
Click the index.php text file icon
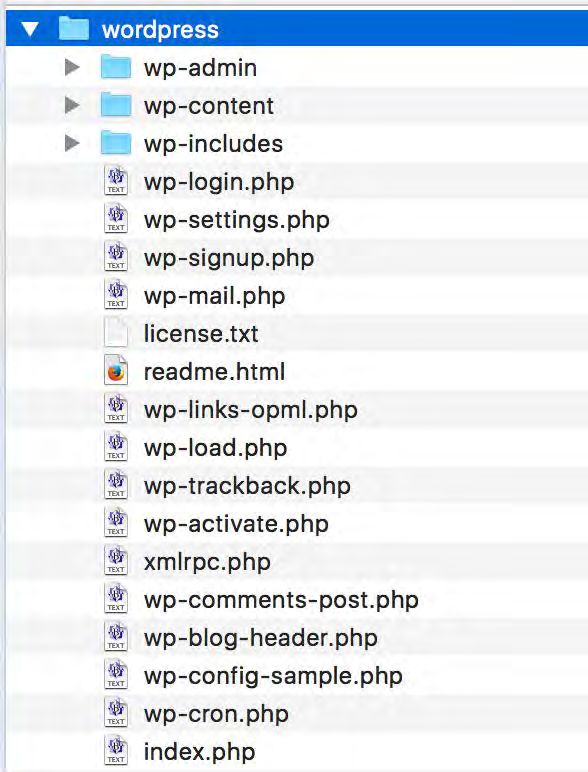point(116,751)
